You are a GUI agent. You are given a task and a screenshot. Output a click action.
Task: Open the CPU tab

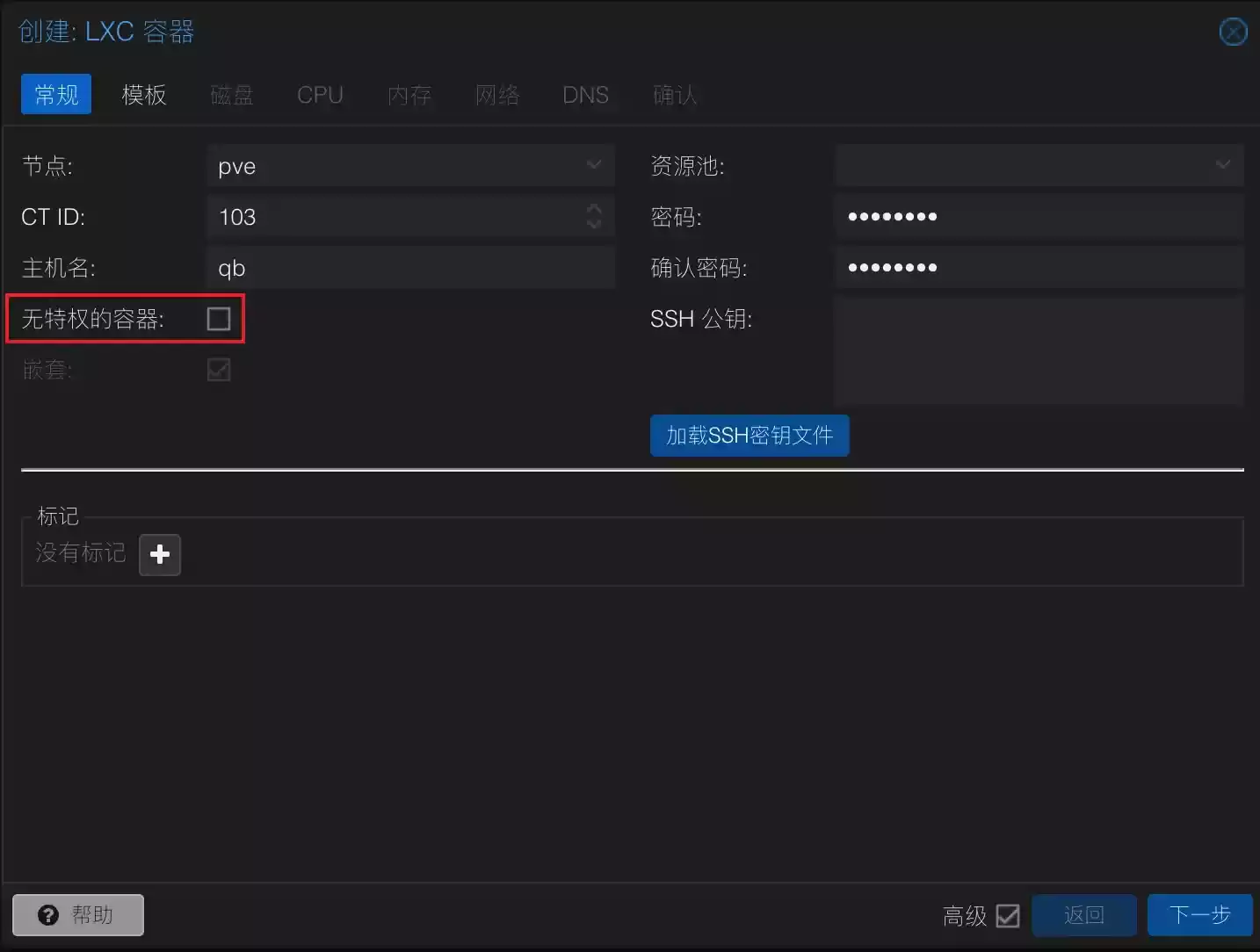coord(320,95)
